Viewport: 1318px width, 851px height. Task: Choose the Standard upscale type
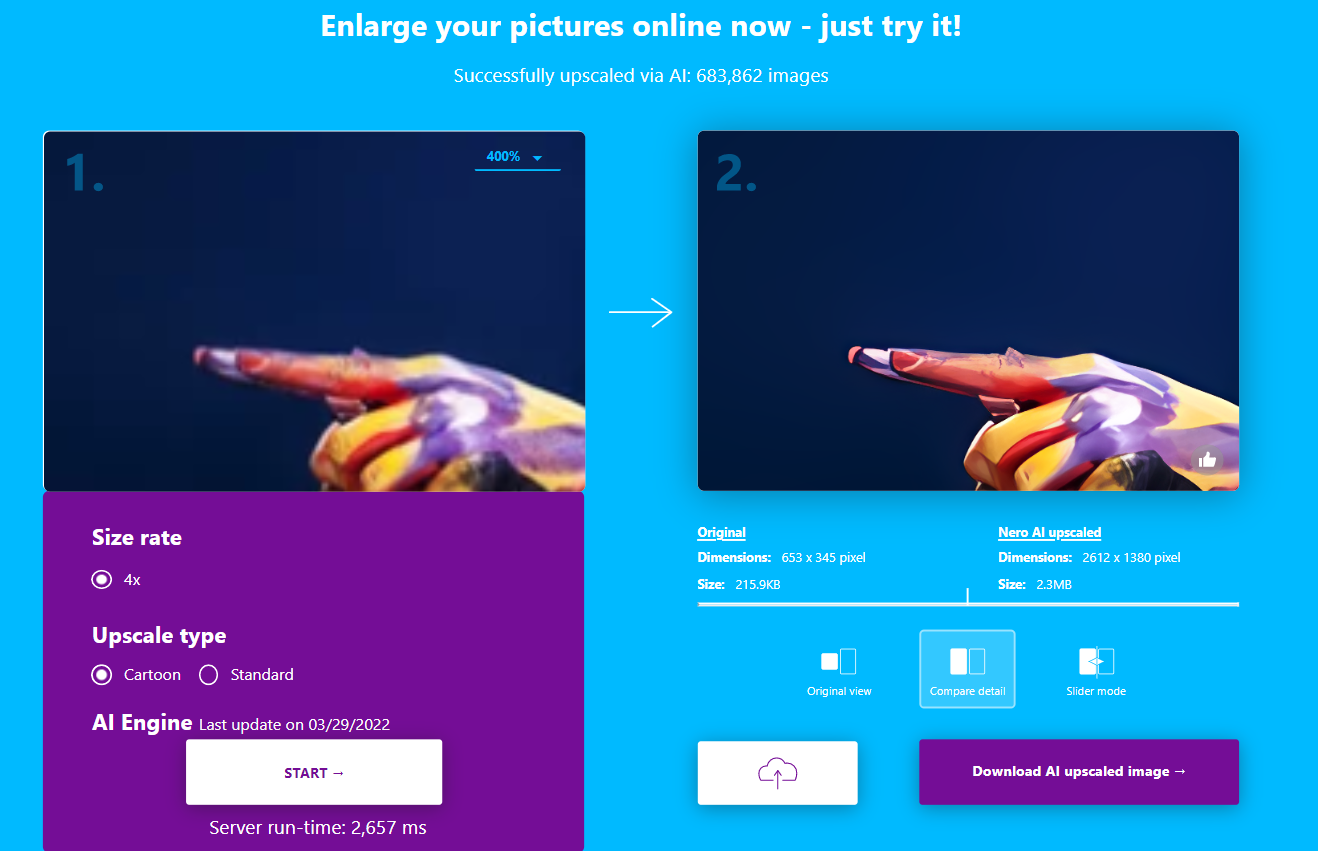click(x=208, y=675)
